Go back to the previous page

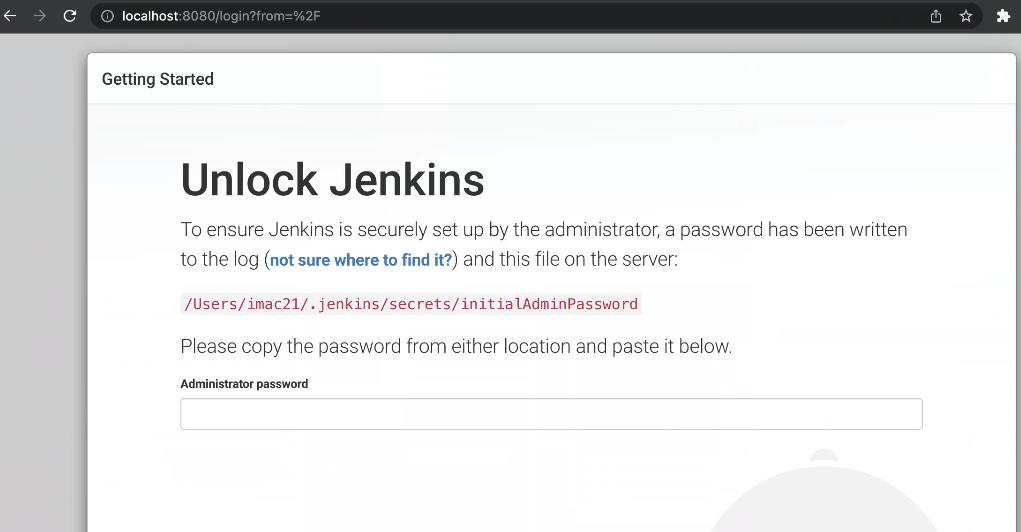coord(10,16)
